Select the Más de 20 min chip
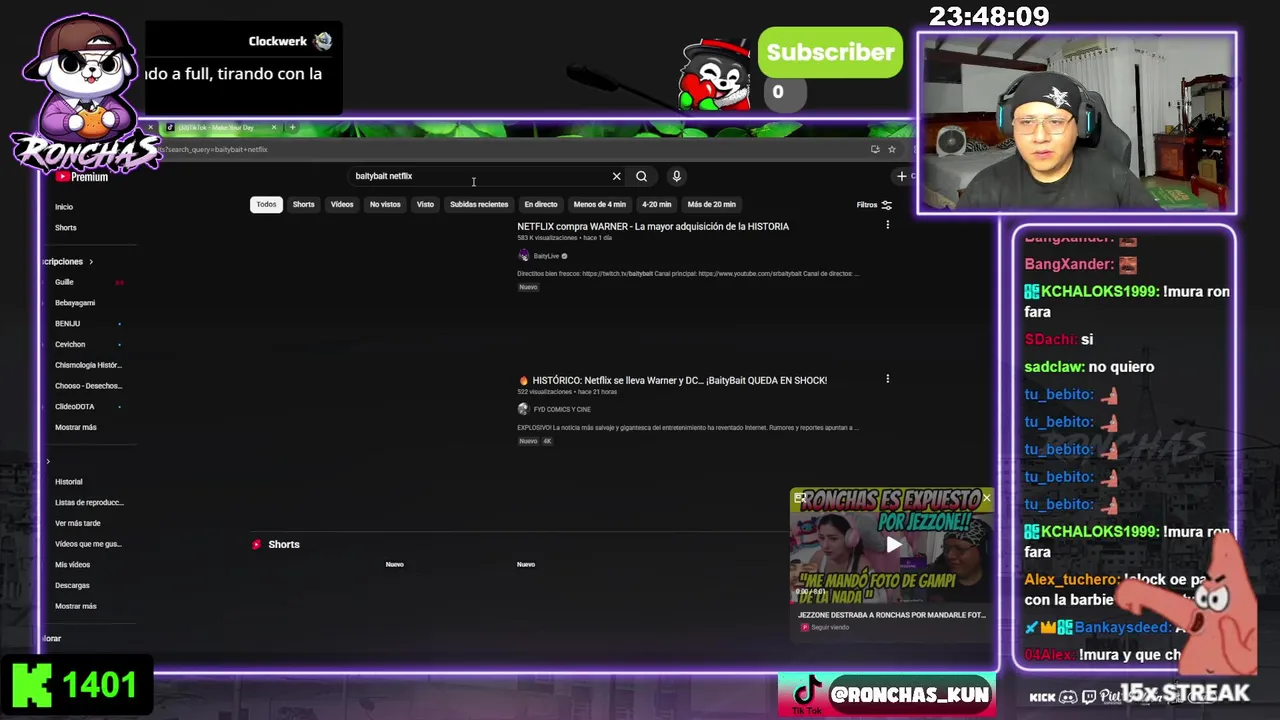This screenshot has width=1280, height=720. [712, 204]
